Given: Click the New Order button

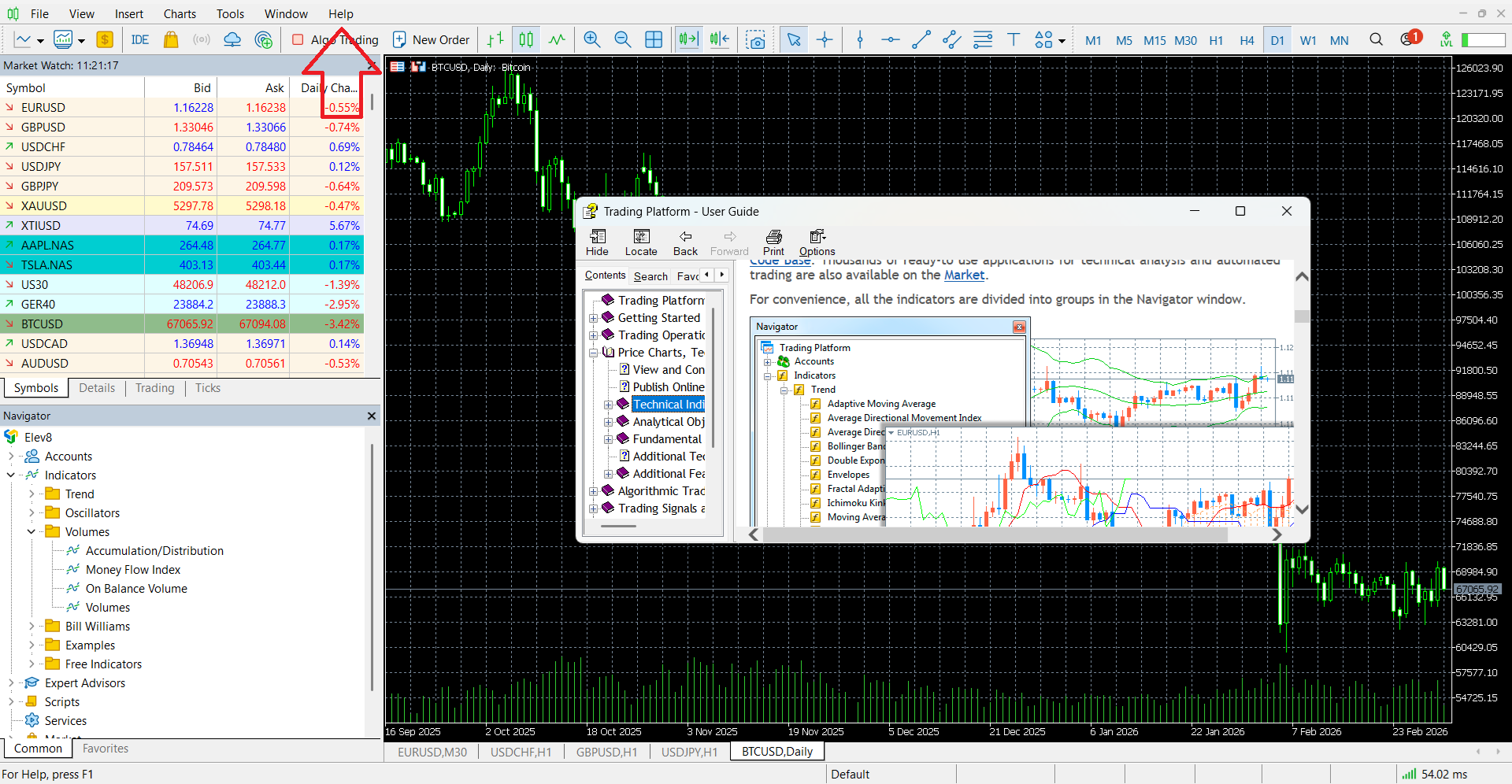Looking at the screenshot, I should [431, 39].
